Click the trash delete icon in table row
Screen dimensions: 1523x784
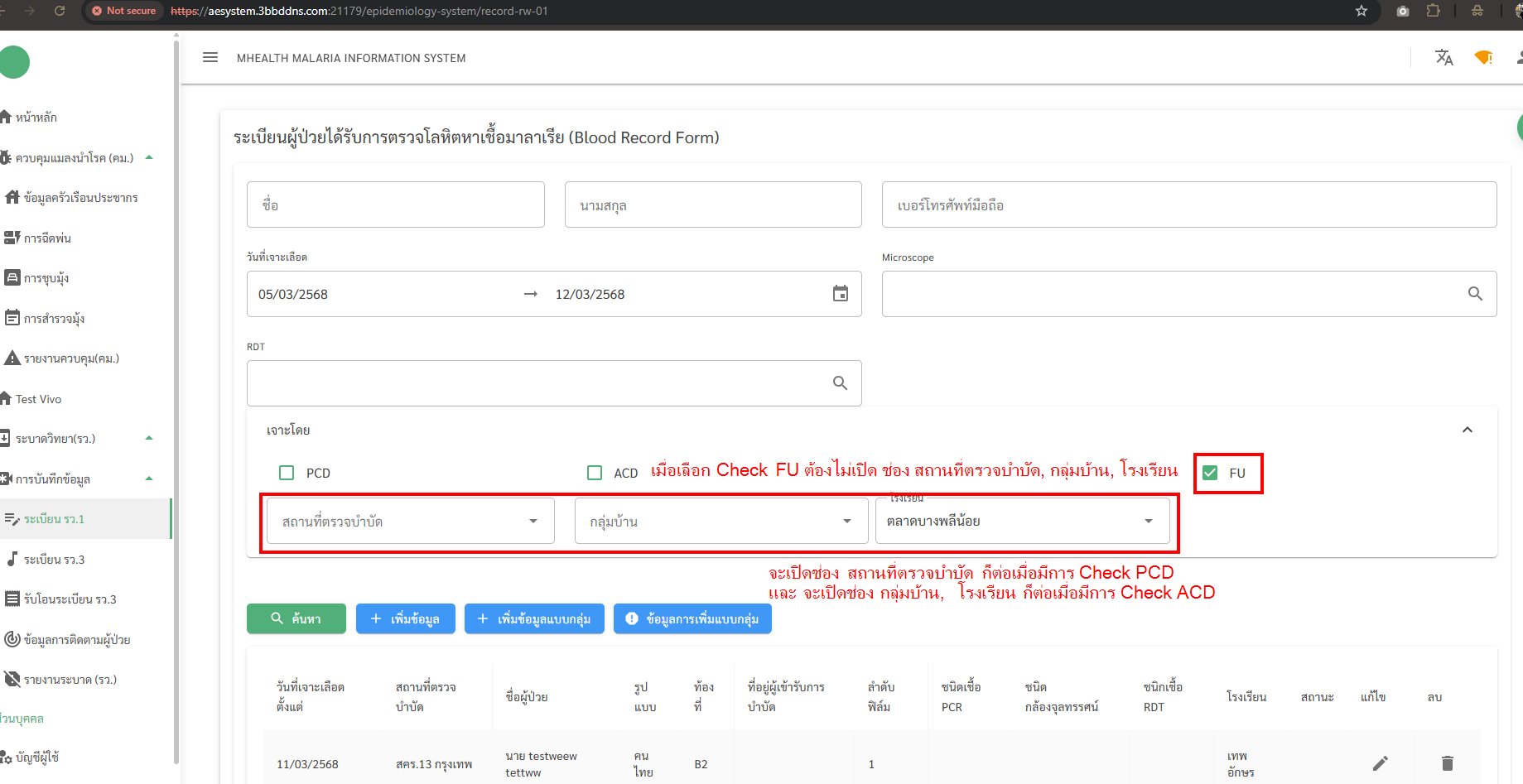coord(1447,763)
